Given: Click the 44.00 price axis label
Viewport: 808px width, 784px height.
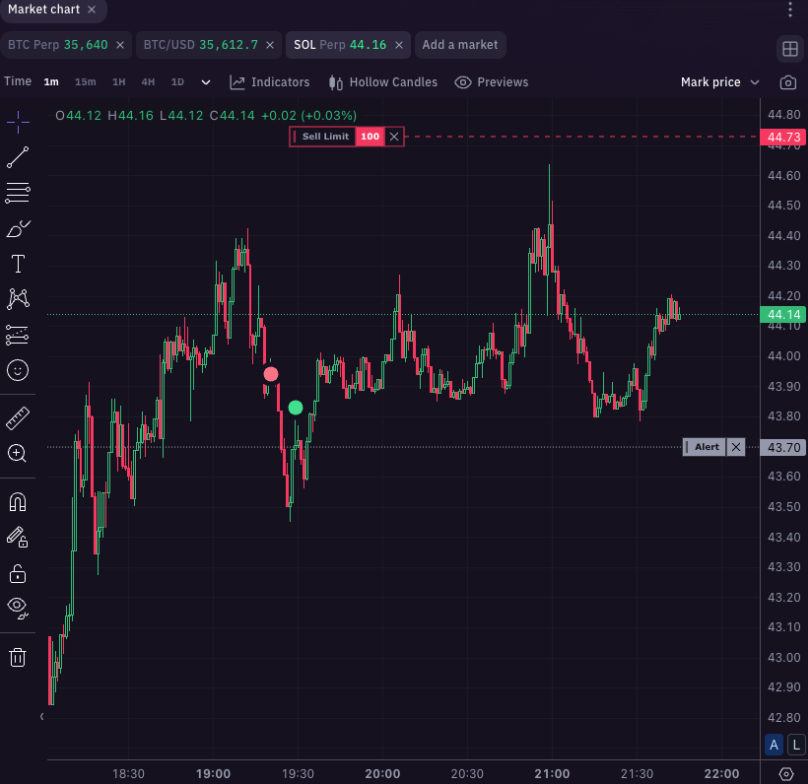Looking at the screenshot, I should pyautogui.click(x=784, y=356).
